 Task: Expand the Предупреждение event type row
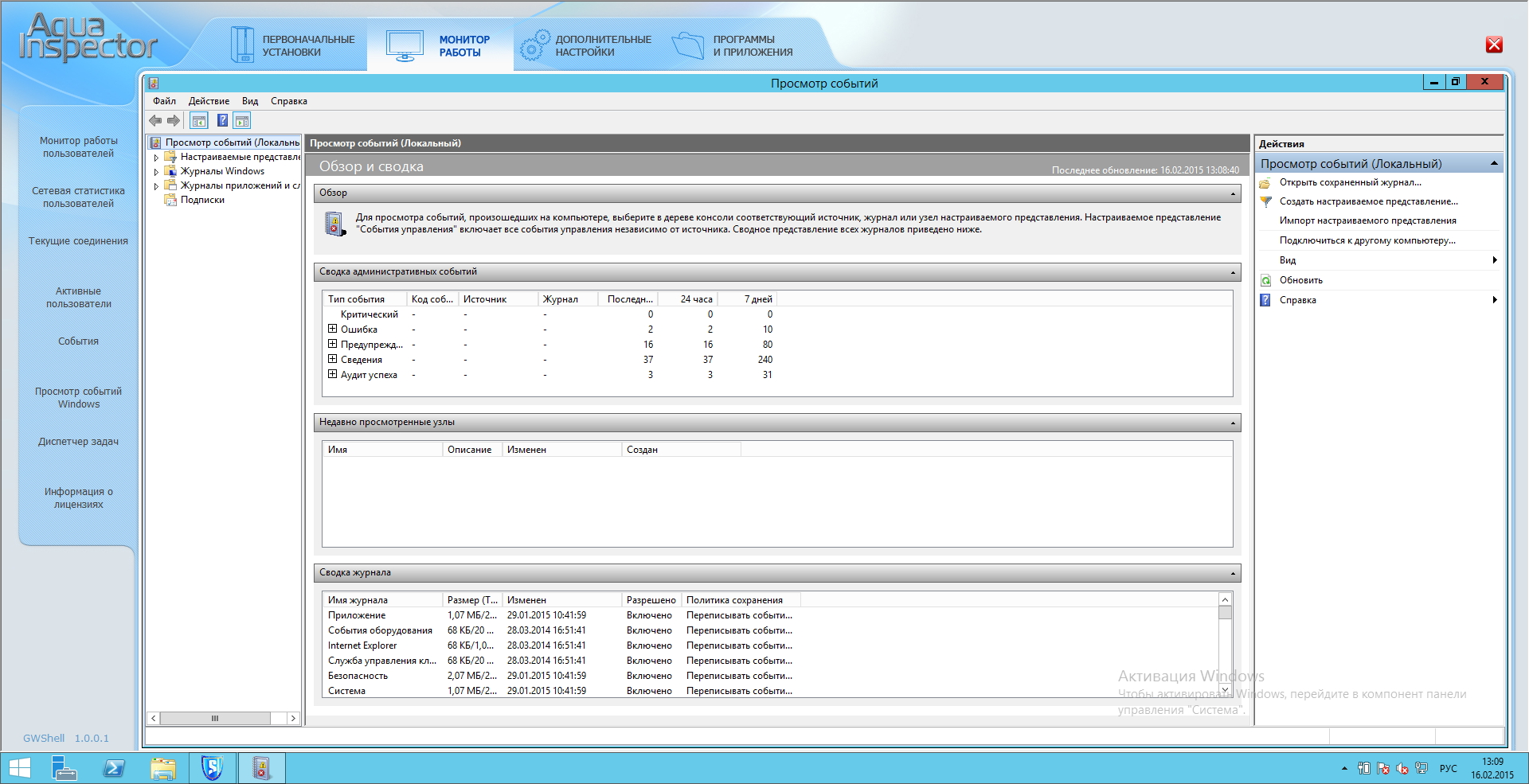[x=332, y=344]
